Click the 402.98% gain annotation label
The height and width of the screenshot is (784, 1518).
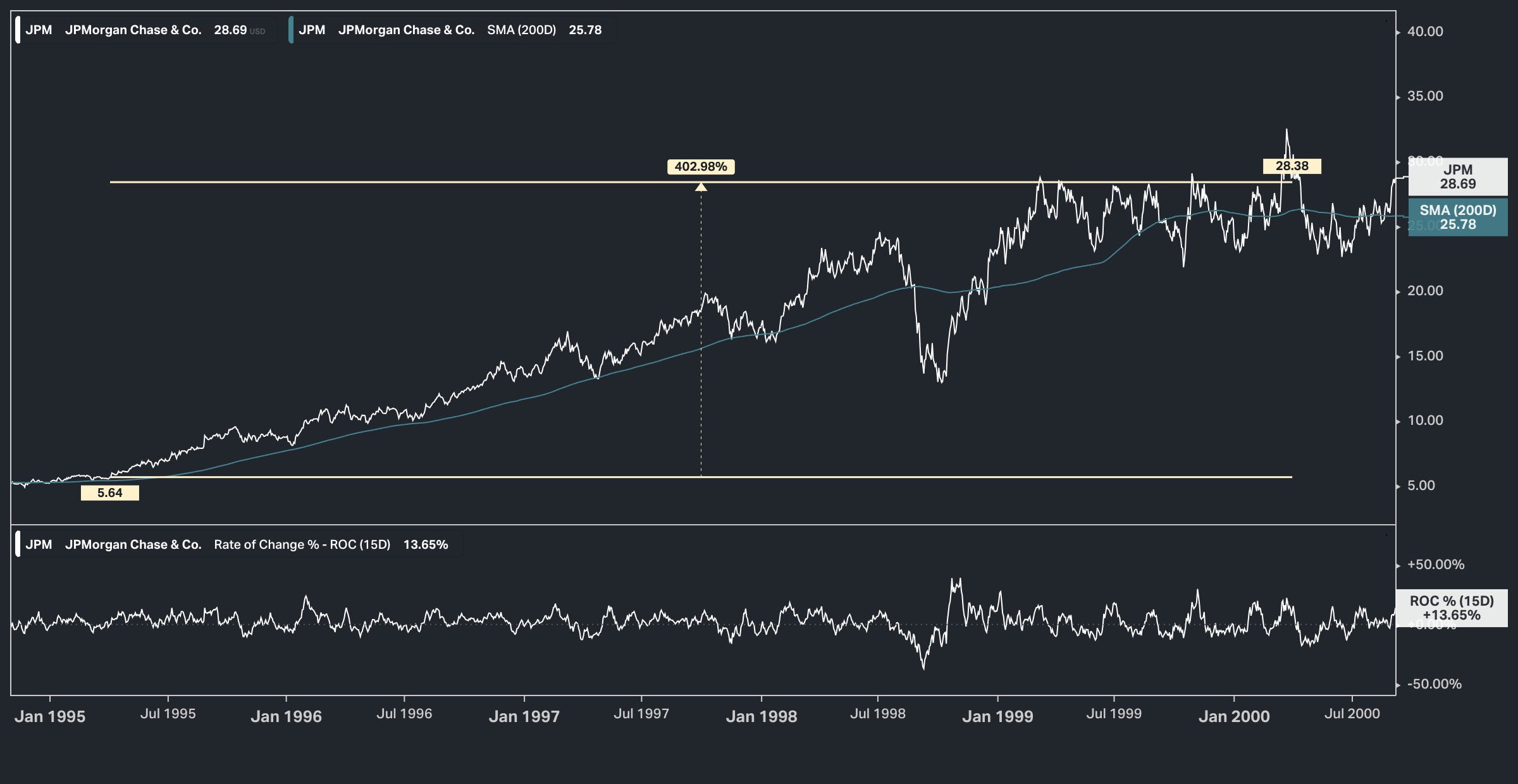pyautogui.click(x=701, y=167)
